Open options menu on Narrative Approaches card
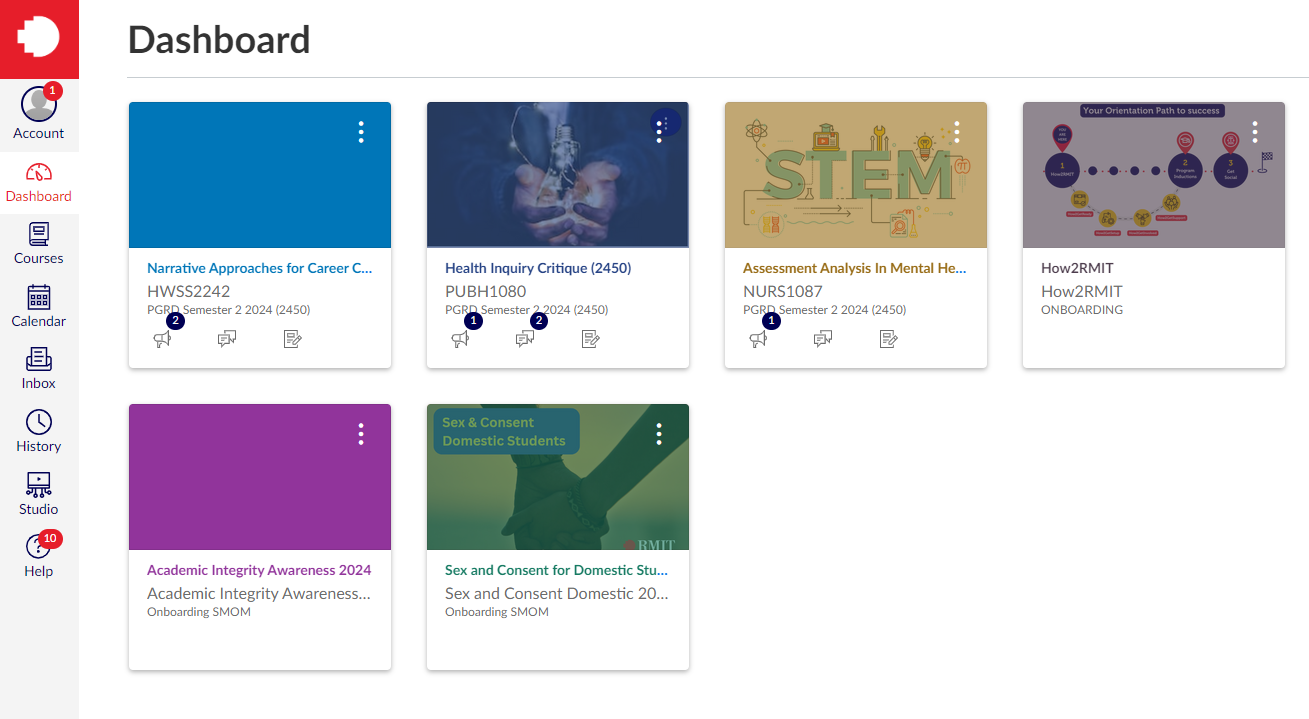Viewport: 1309px width, 719px height. tap(360, 131)
